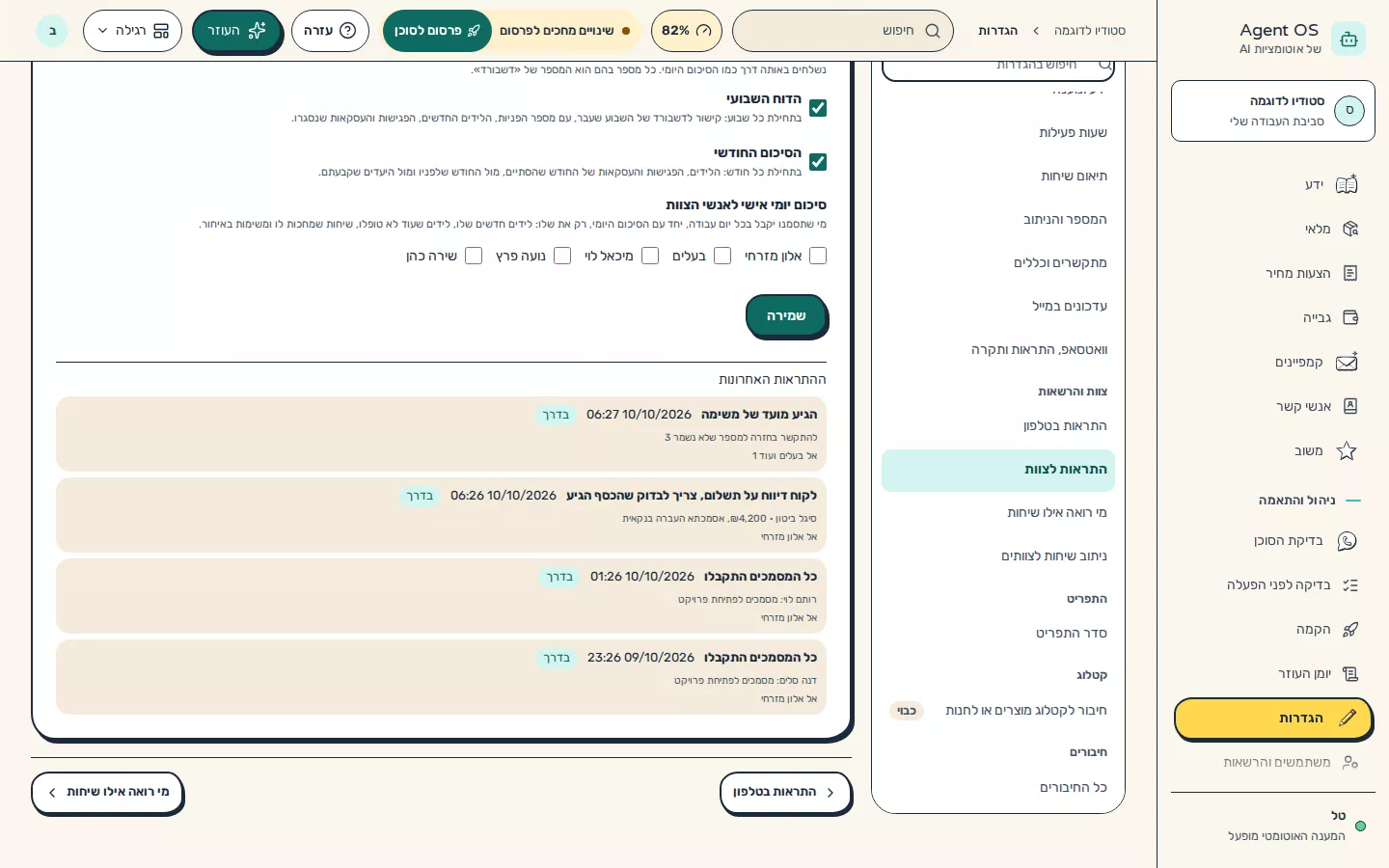Check the נועה פרץ checkbox
This screenshot has height=868, width=1389.
[x=562, y=256]
